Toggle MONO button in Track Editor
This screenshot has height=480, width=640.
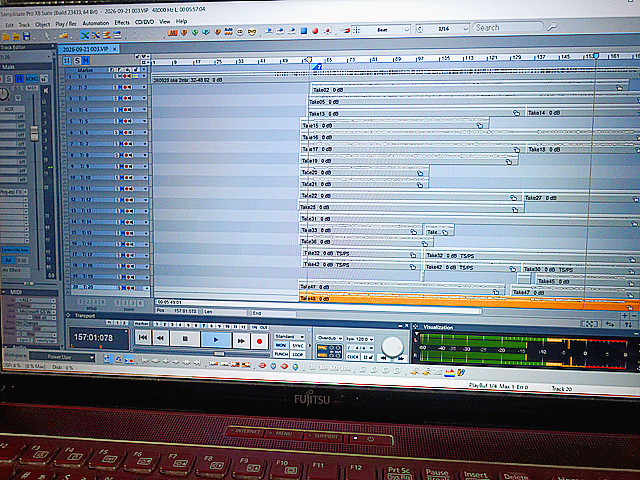pos(32,78)
